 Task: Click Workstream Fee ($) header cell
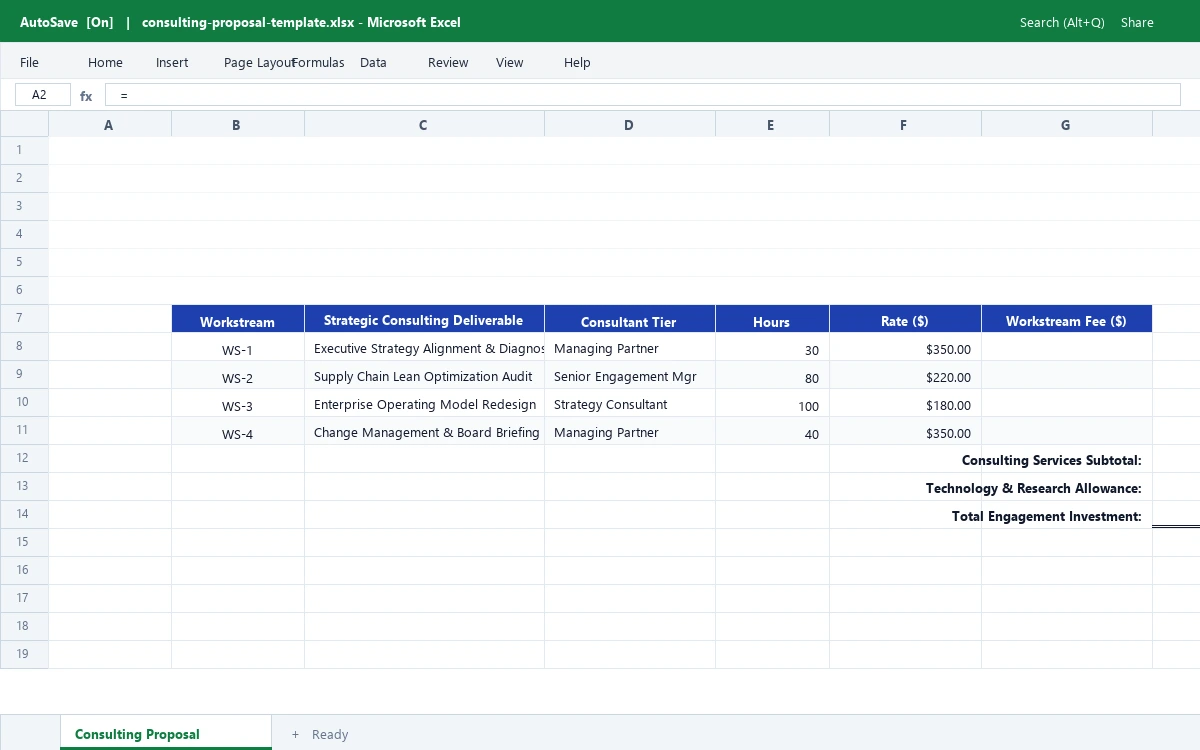pyautogui.click(x=1067, y=319)
